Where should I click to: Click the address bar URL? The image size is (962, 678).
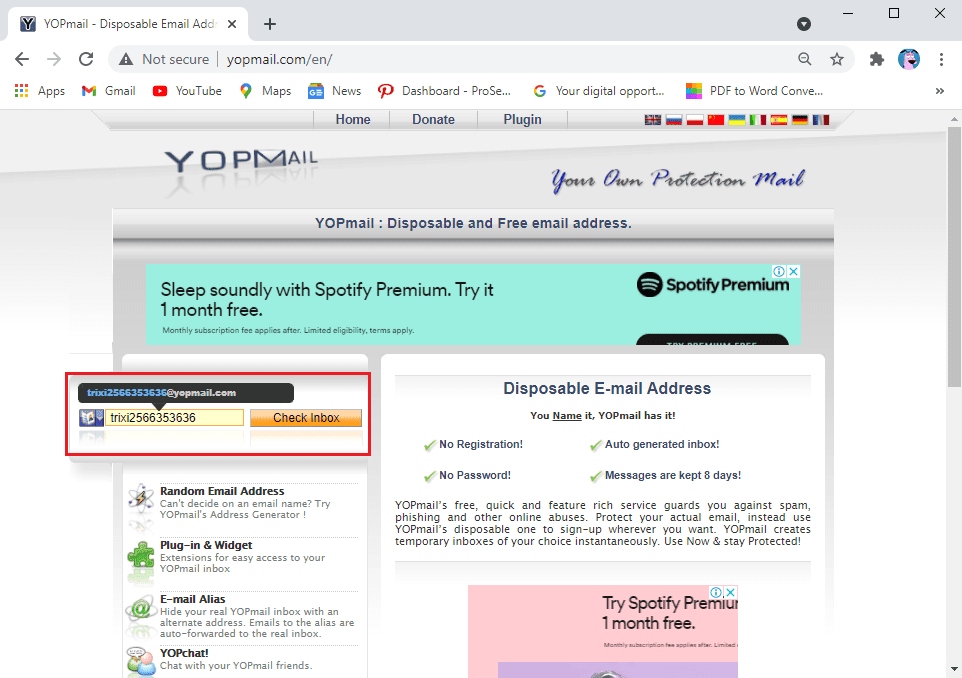tap(279, 59)
